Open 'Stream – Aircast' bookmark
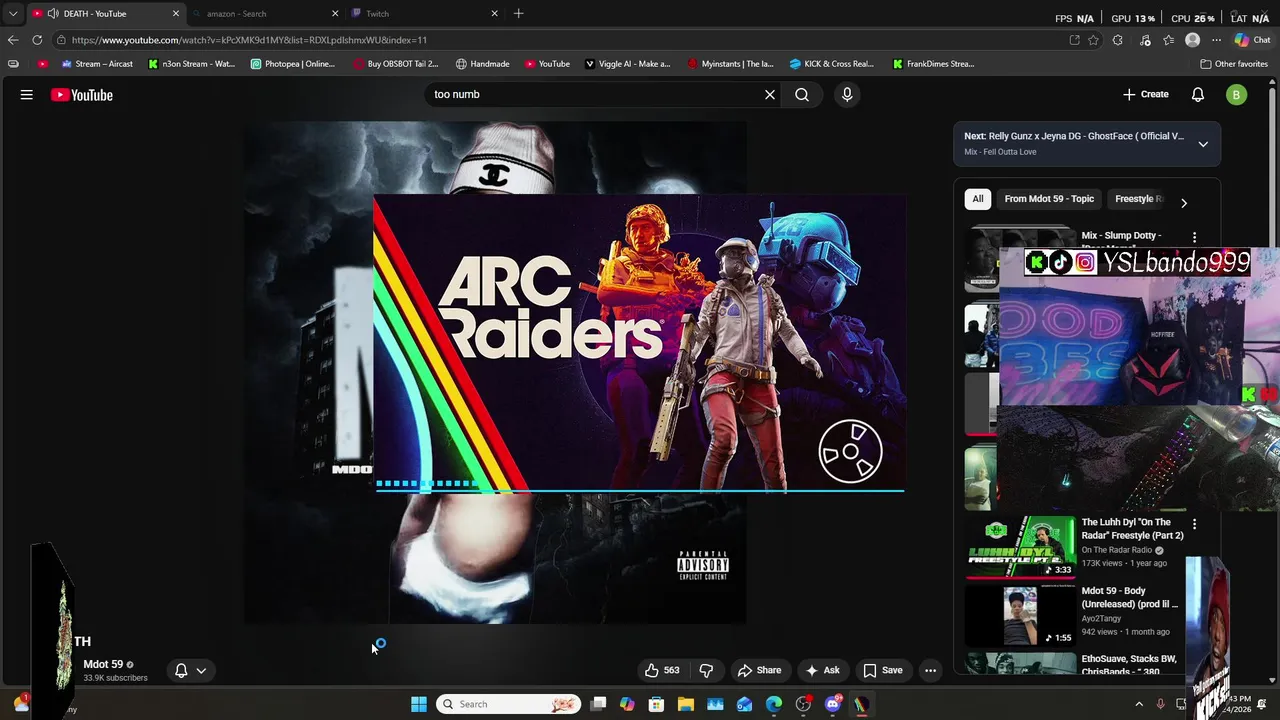The image size is (1280, 720). pos(97,64)
